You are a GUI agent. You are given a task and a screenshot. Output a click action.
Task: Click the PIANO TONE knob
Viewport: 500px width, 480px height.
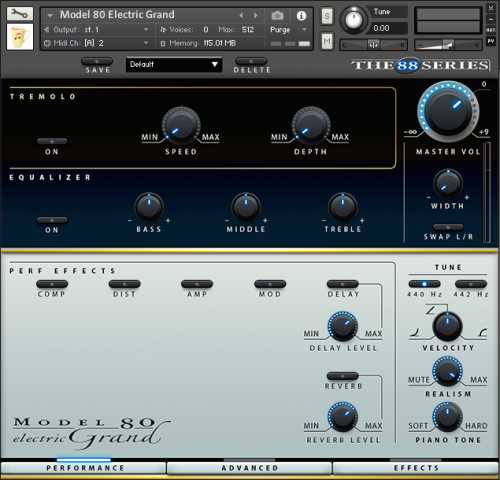pos(447,417)
